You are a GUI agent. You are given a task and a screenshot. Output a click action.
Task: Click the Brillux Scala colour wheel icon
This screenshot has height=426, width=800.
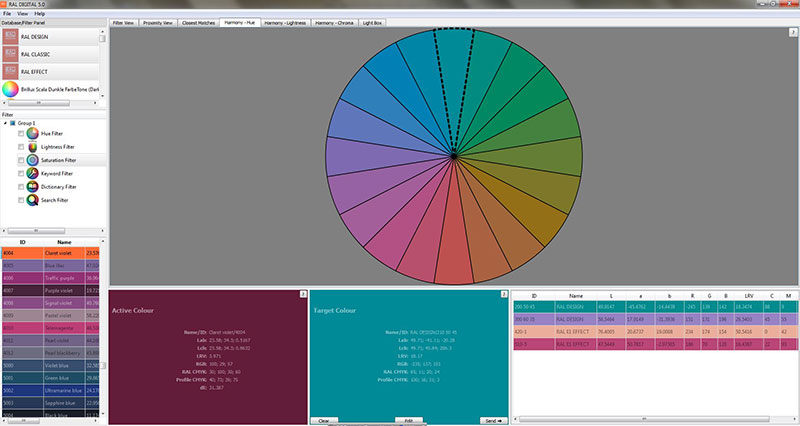[x=10, y=89]
